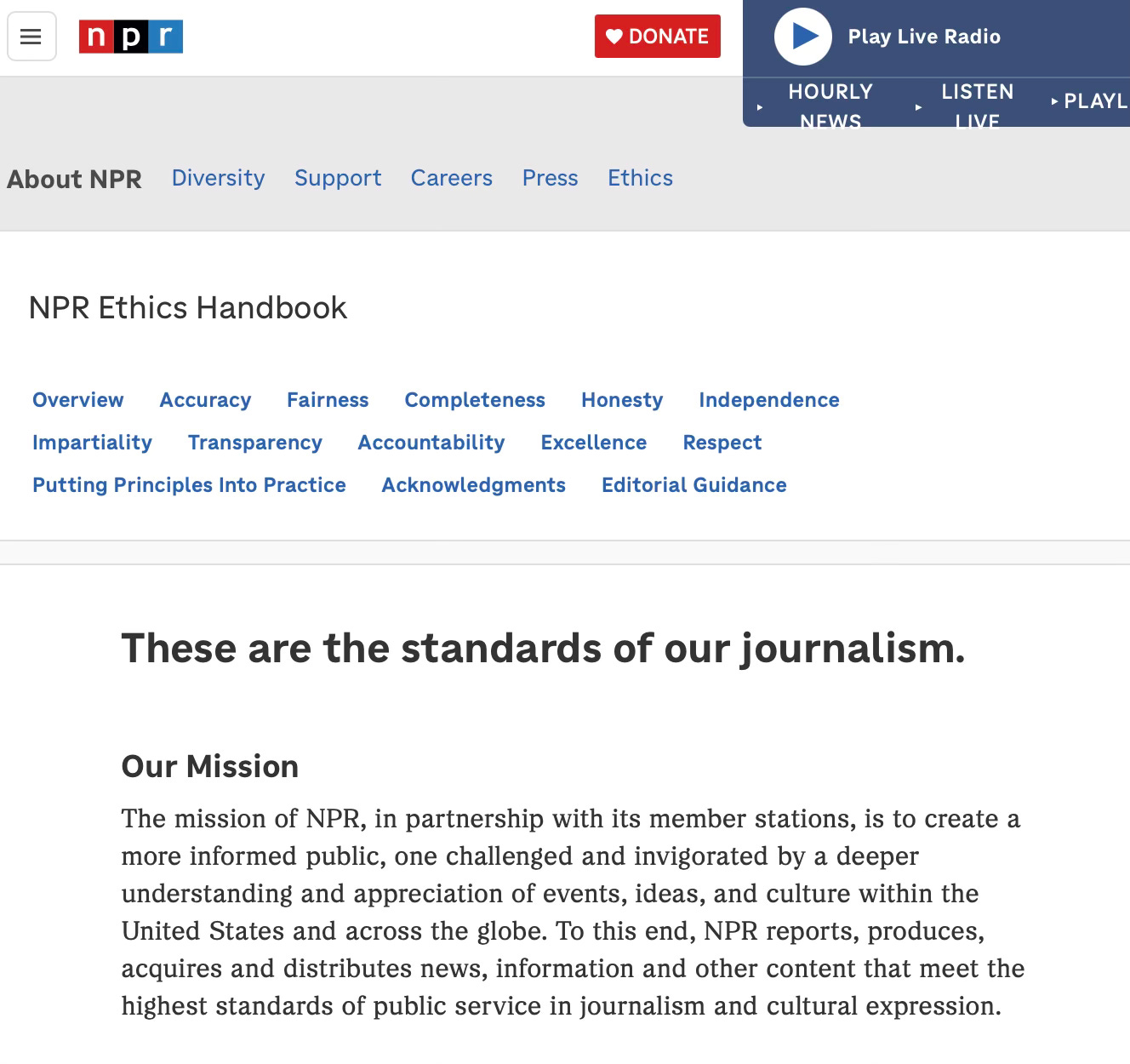Screen dimensions: 1130x1064
Task: Go to the Impartiality section
Action: pos(92,443)
